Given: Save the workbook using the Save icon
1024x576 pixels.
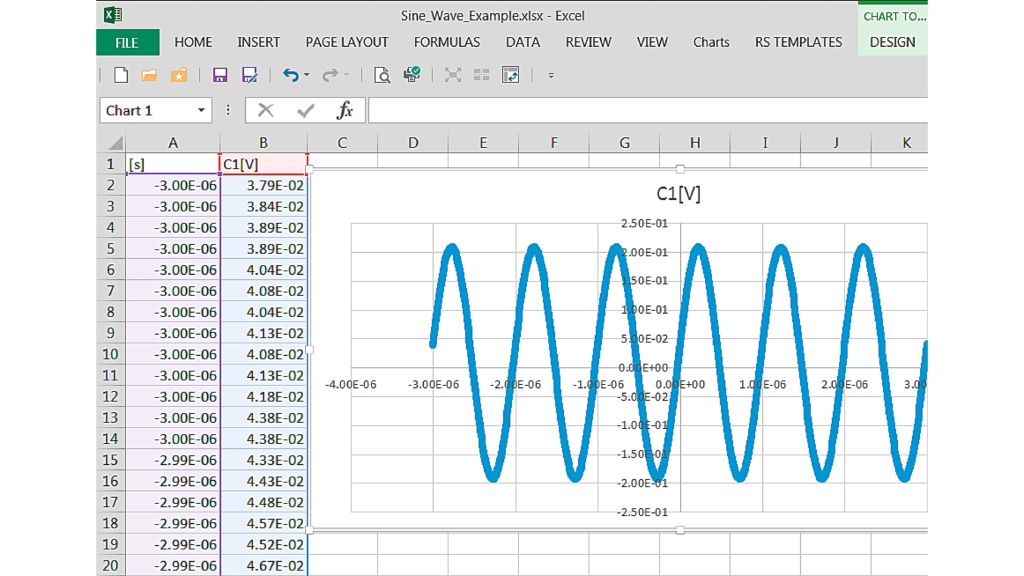Looking at the screenshot, I should click(218, 75).
